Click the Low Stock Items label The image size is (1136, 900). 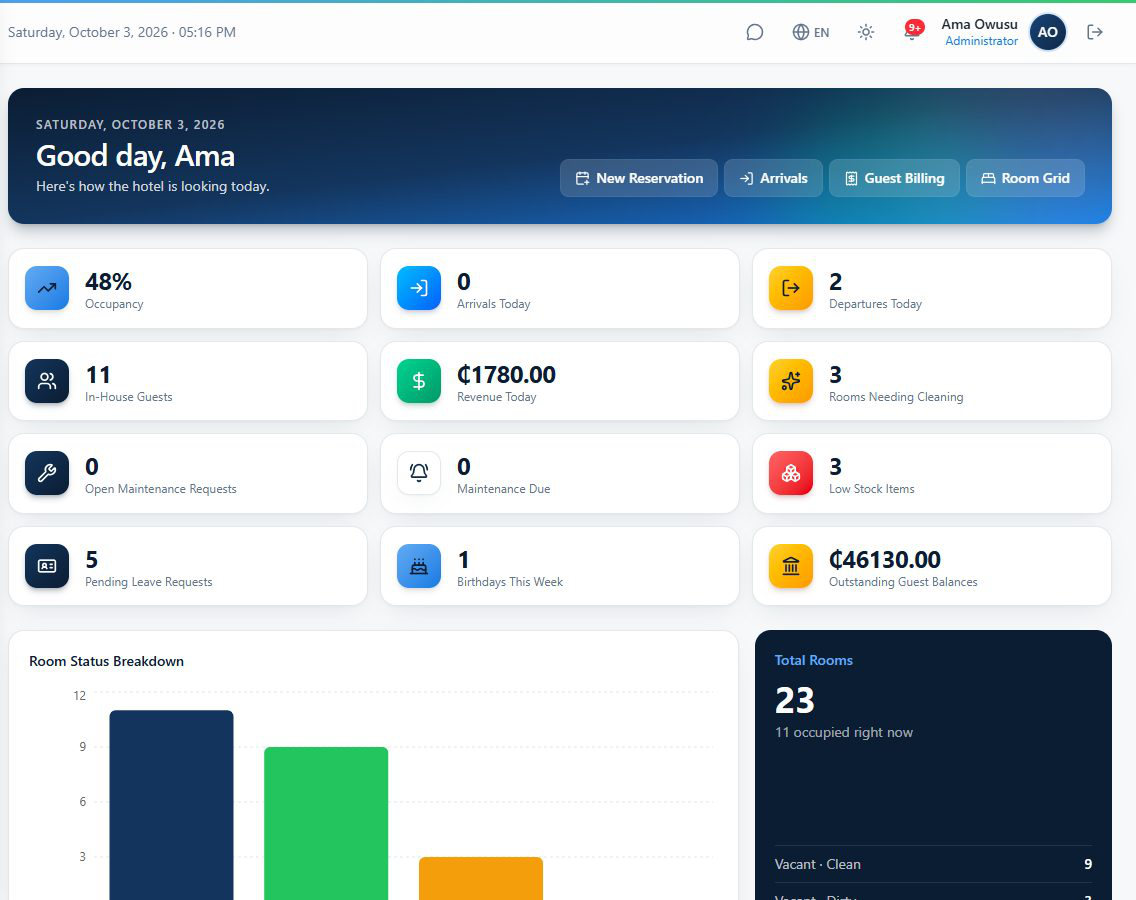coord(872,489)
